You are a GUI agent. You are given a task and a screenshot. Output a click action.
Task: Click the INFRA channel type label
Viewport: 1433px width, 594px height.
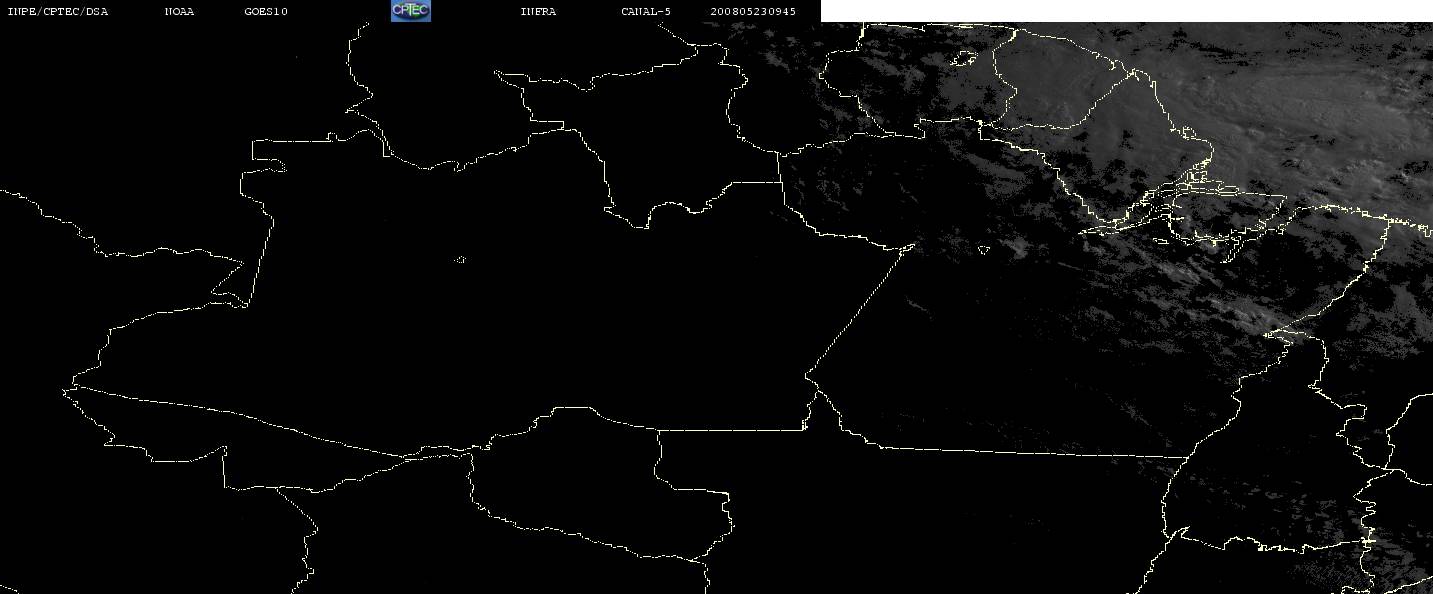pos(538,12)
